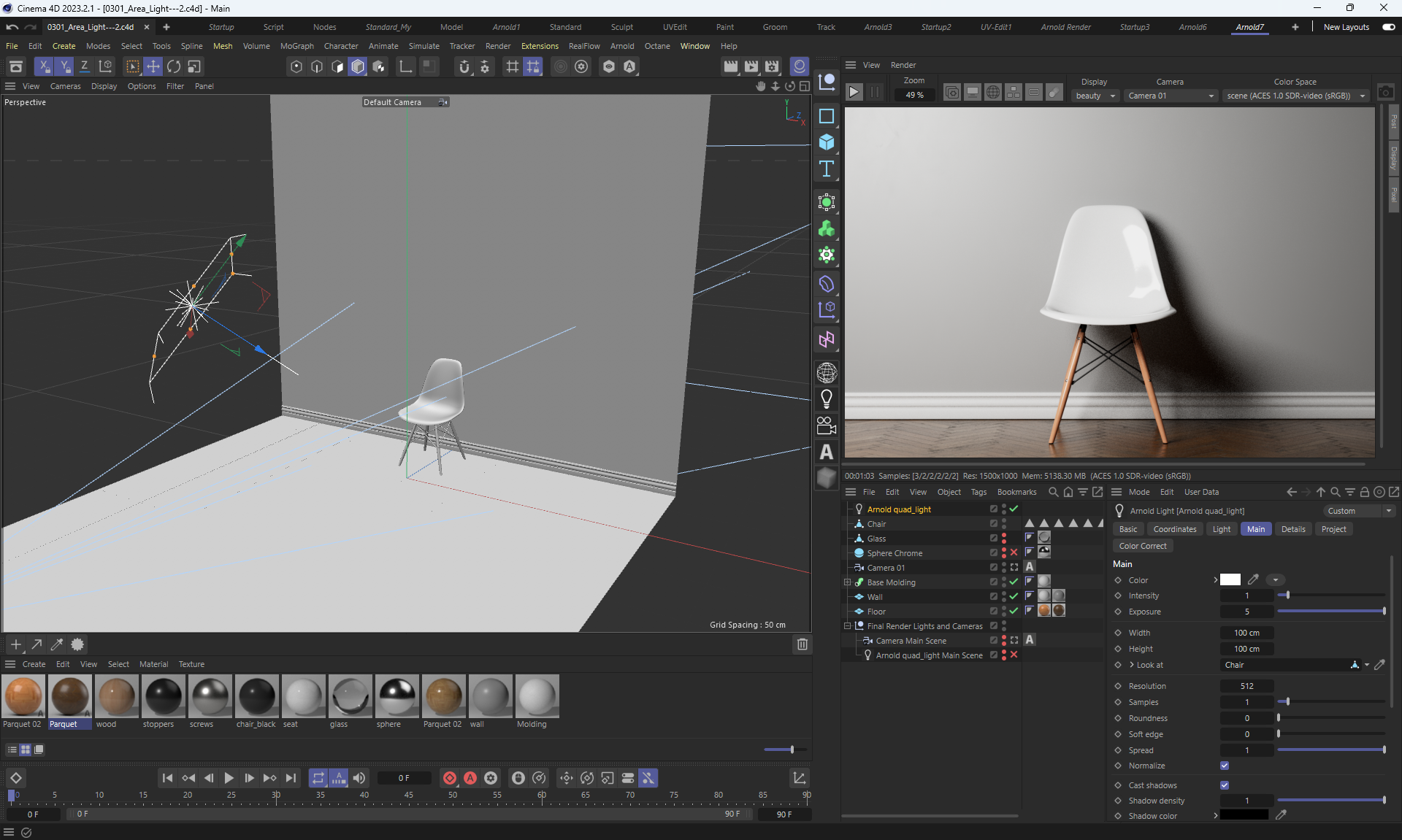Click the Camera object icon in the palette
This screenshot has height=840, width=1402.
point(826,425)
